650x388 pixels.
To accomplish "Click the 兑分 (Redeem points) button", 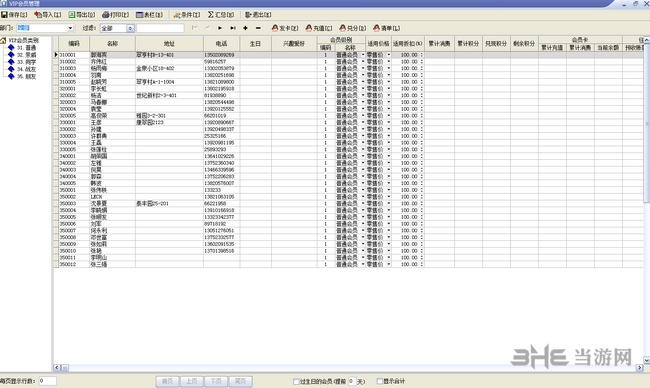I will click(353, 28).
